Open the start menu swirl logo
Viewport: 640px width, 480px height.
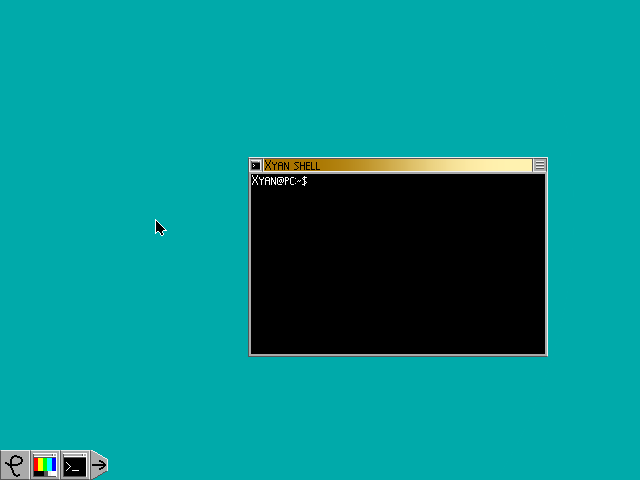[x=15, y=465]
